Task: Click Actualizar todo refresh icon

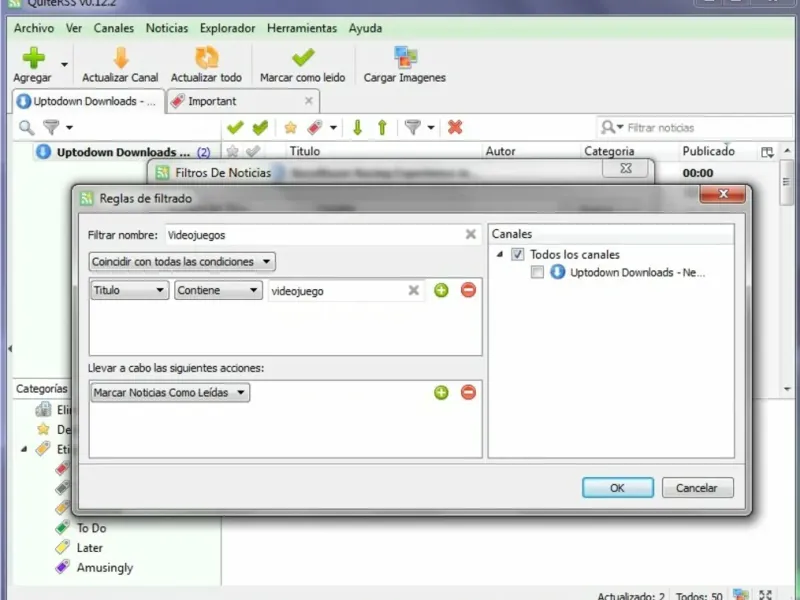Action: click(207, 58)
